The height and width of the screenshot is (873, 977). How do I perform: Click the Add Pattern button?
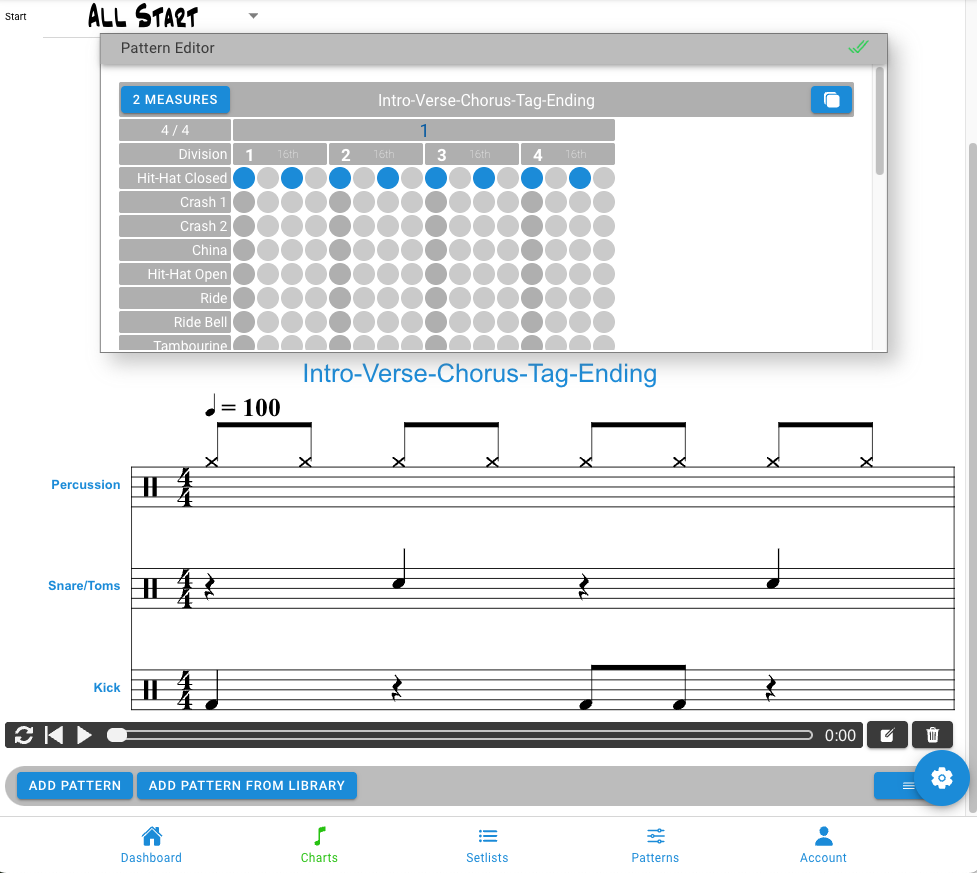click(x=74, y=785)
